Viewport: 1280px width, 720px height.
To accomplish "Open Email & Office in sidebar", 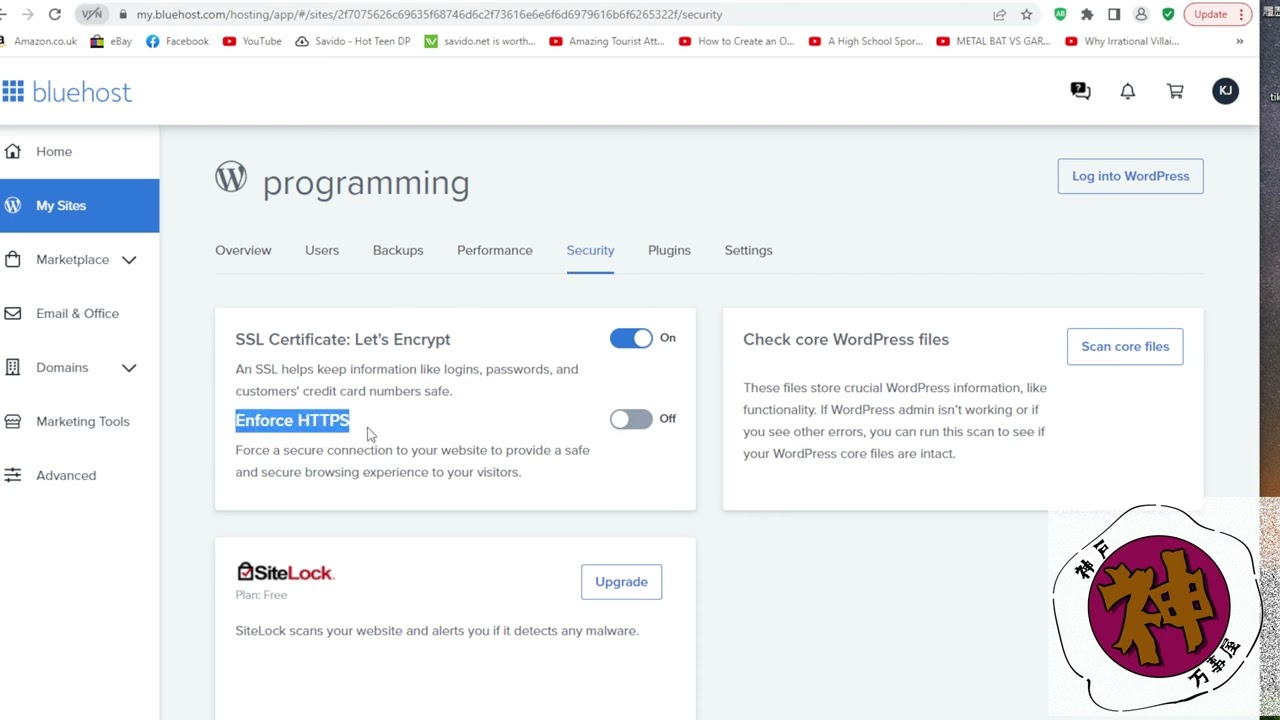I will (x=77, y=313).
